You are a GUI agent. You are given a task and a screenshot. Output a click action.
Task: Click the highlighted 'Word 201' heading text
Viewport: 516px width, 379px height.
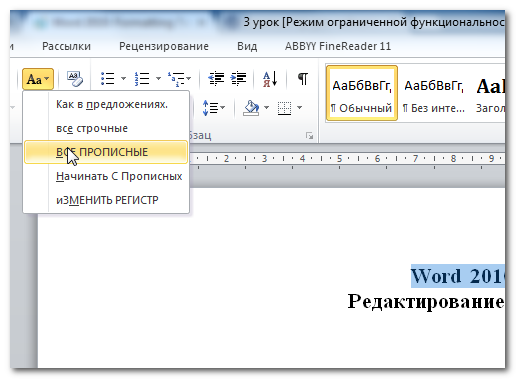click(x=458, y=276)
